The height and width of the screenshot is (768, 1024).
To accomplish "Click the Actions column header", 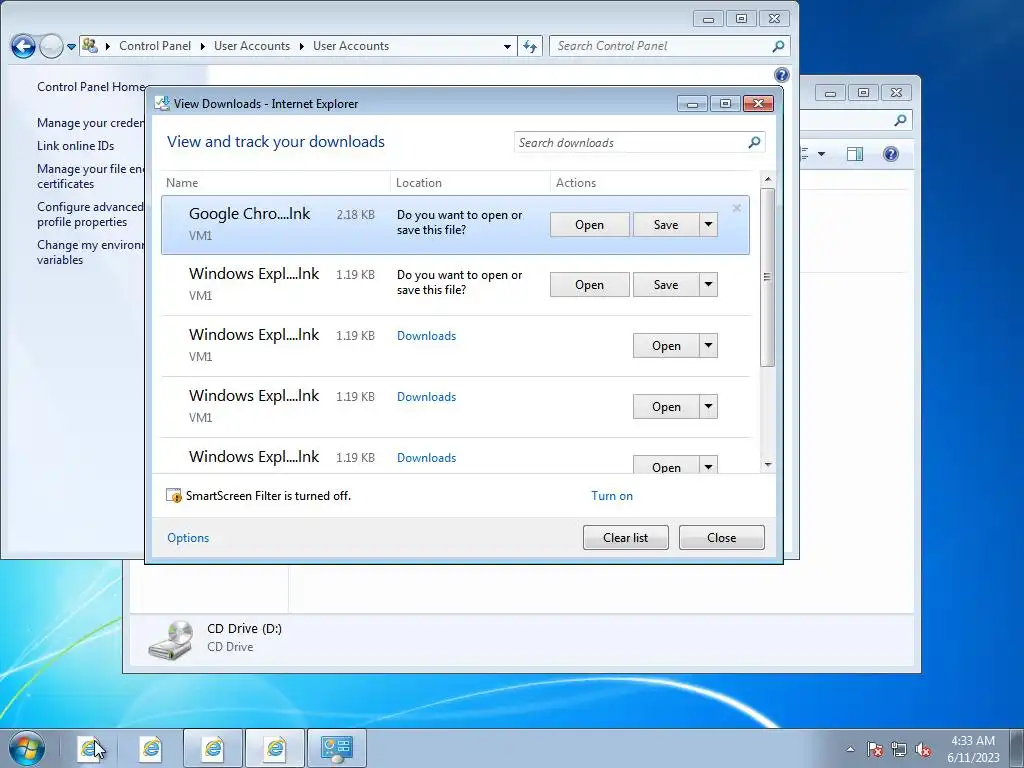I will point(655,183).
